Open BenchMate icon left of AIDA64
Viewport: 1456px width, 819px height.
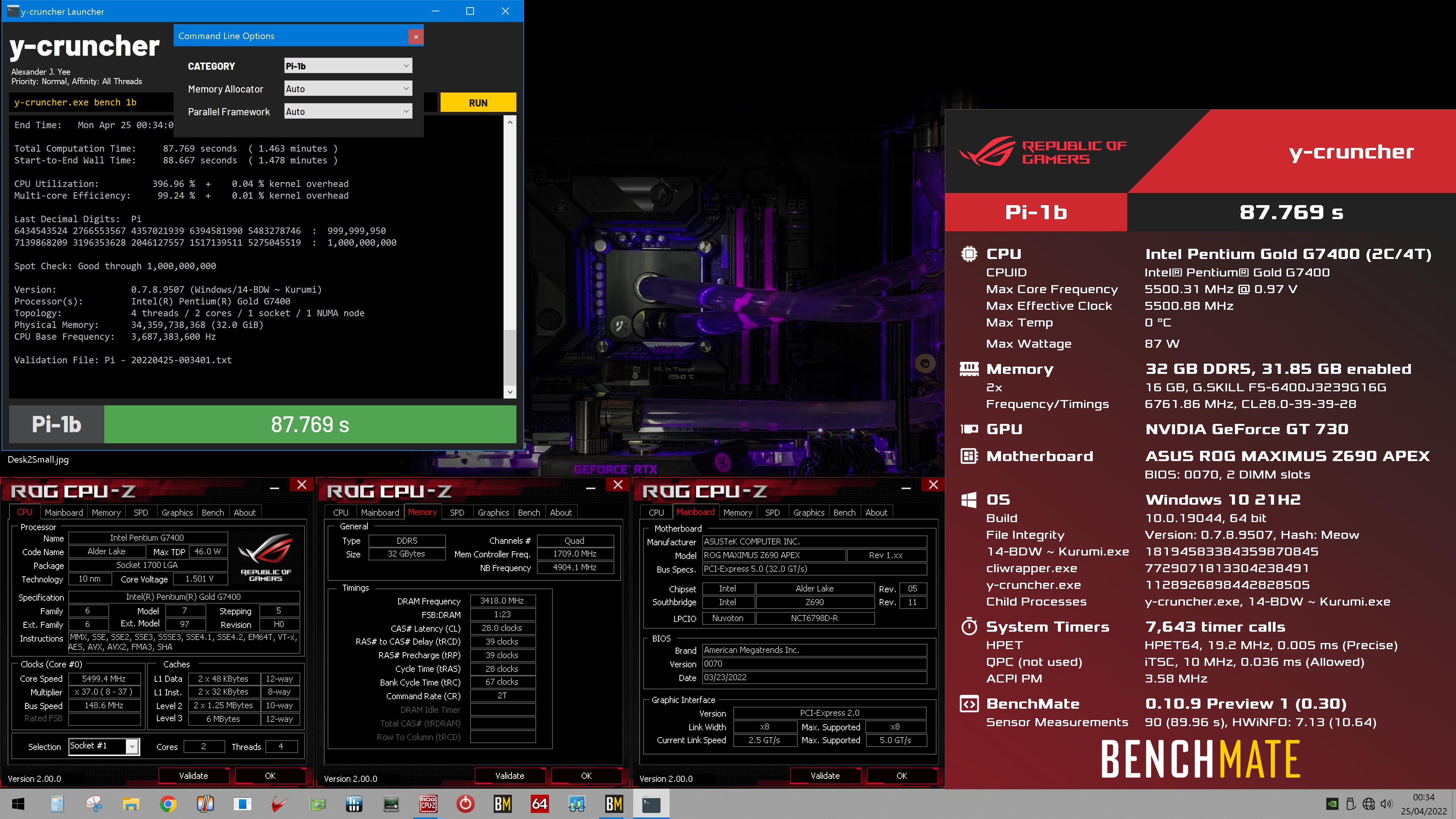tap(502, 804)
